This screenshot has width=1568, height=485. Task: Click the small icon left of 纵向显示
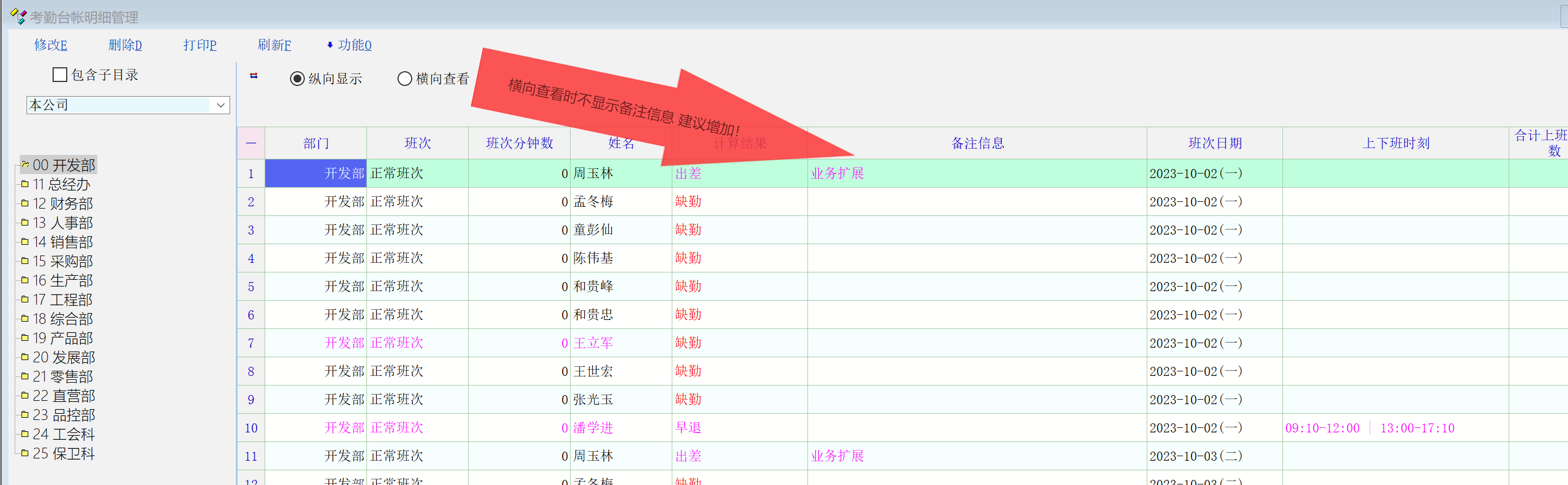tap(254, 76)
